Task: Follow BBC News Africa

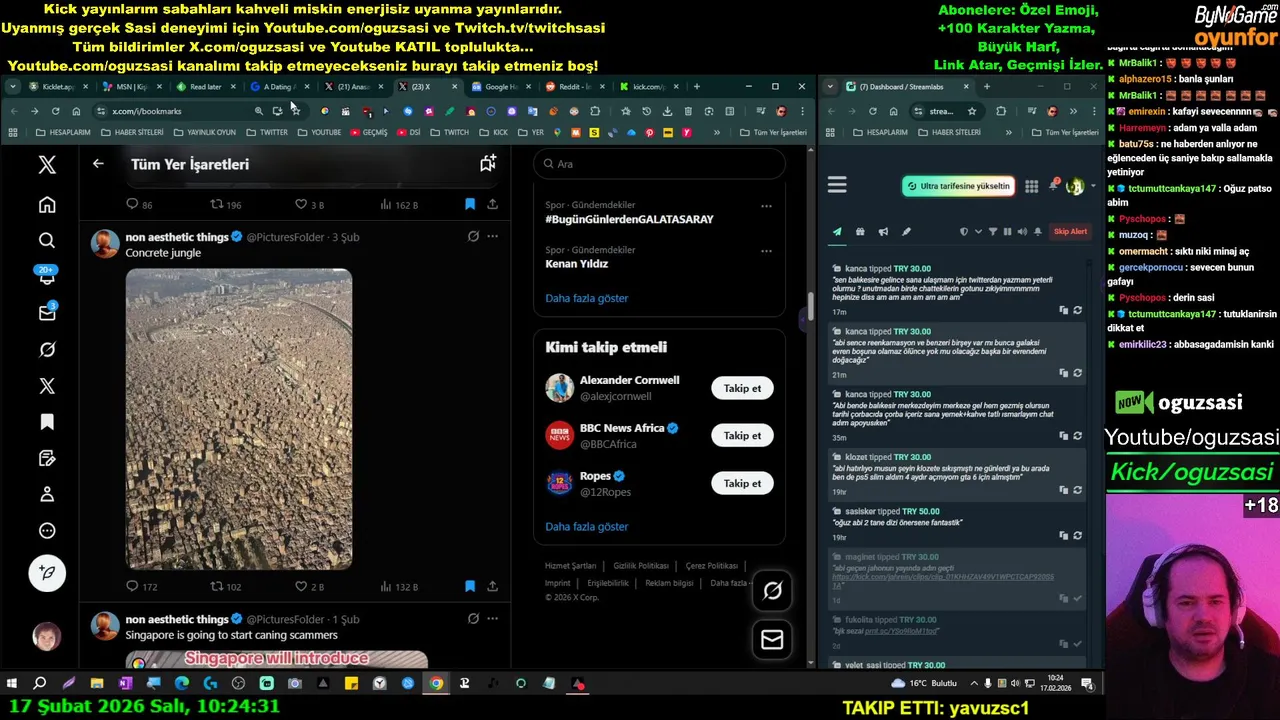Action: point(742,436)
